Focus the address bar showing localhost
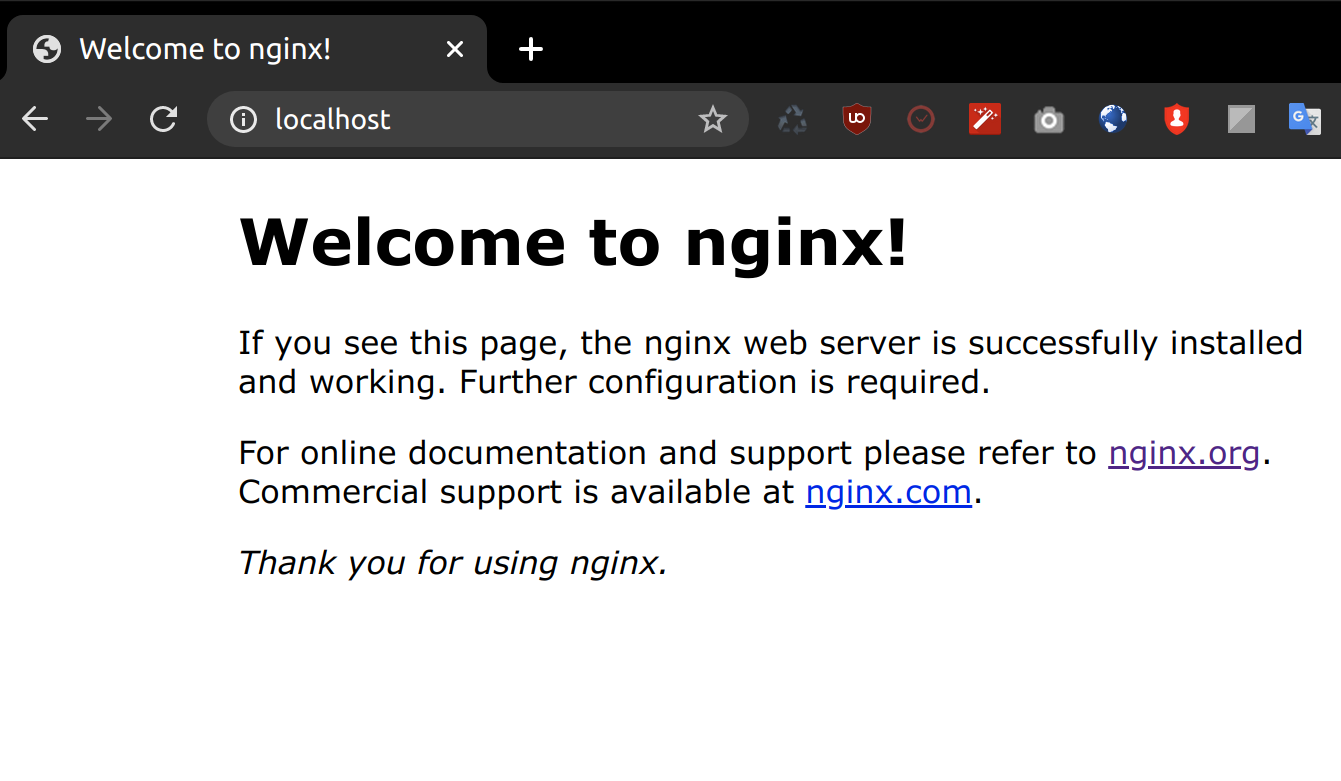Image resolution: width=1341 pixels, height=781 pixels. click(477, 120)
